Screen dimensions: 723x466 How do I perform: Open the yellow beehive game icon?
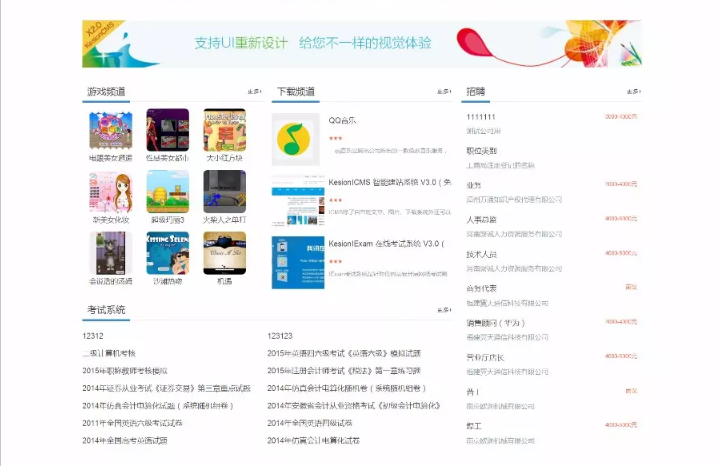point(167,191)
